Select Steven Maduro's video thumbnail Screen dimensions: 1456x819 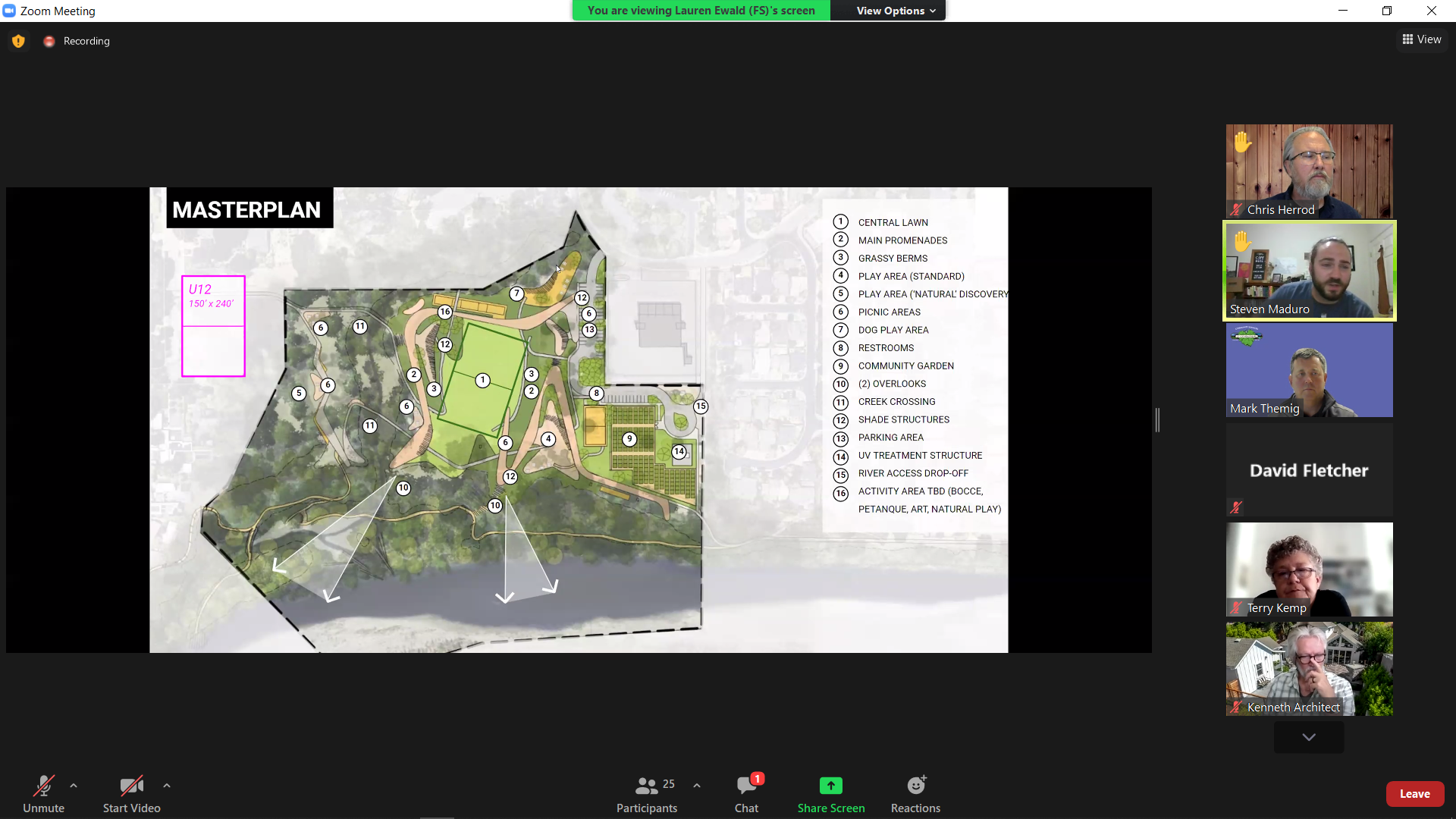(x=1309, y=271)
